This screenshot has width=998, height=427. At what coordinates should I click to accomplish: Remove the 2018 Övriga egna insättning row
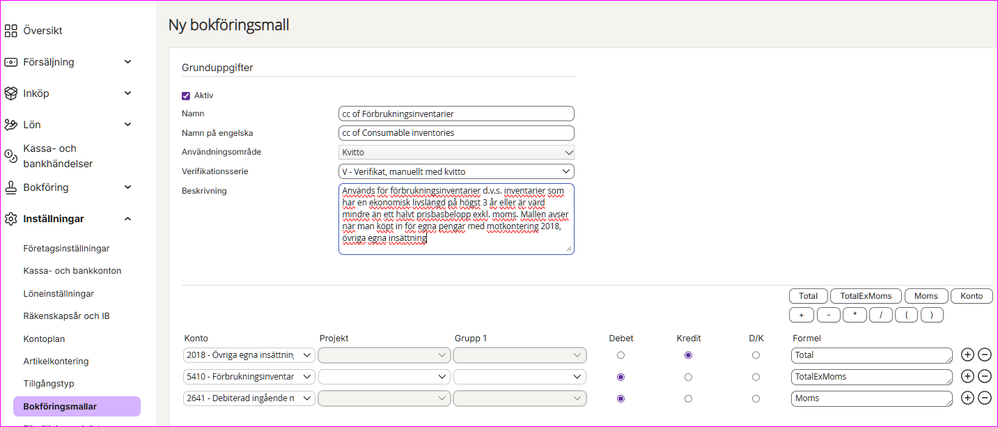pyautogui.click(x=984, y=354)
